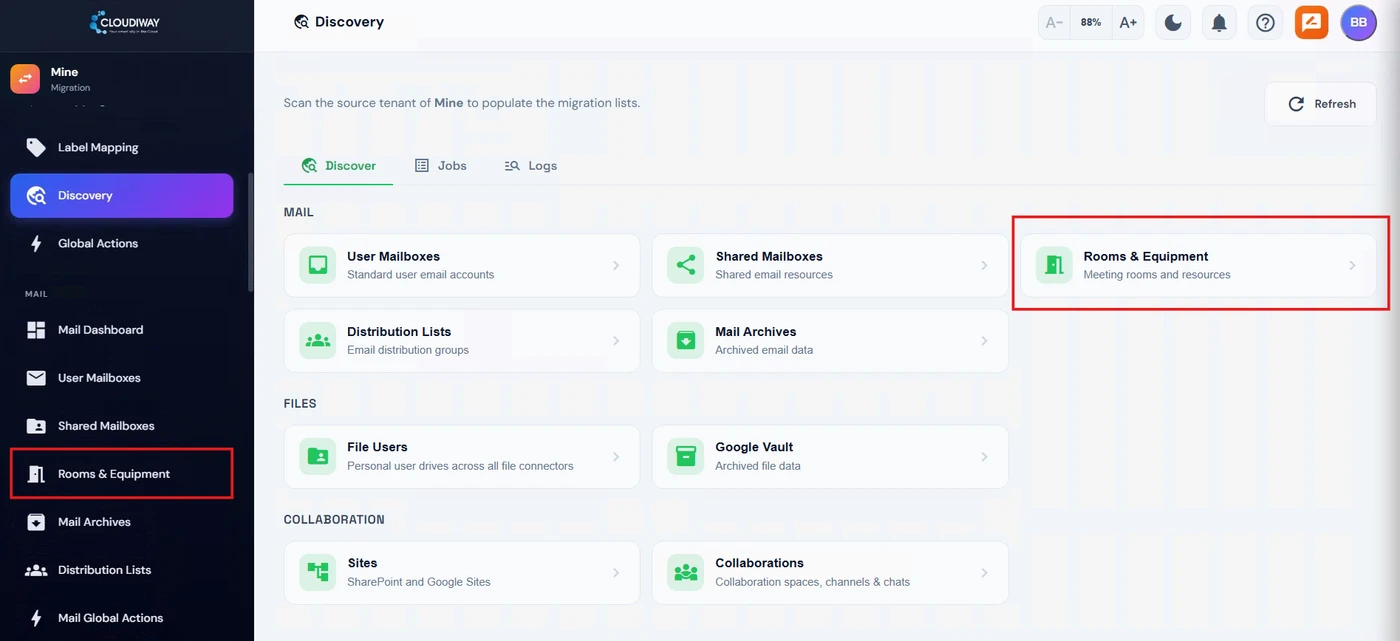Click "SharePoint and Google Sites" description

click(419, 582)
